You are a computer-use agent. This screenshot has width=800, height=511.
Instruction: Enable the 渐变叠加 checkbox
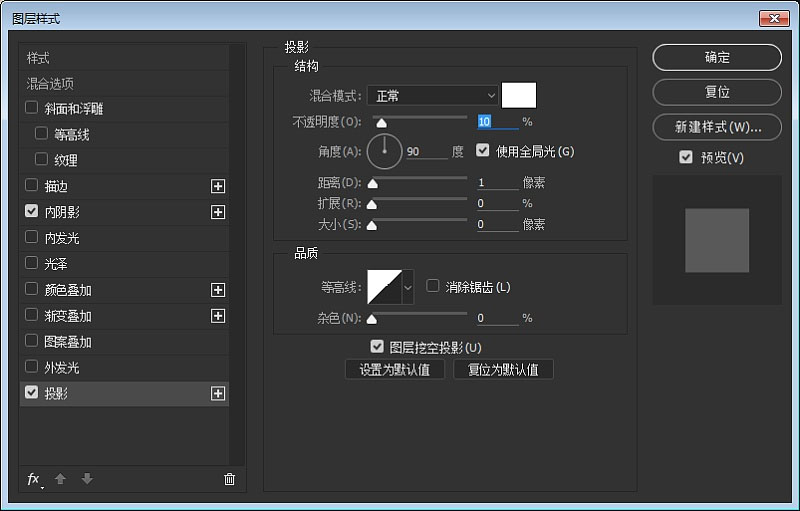click(32, 315)
